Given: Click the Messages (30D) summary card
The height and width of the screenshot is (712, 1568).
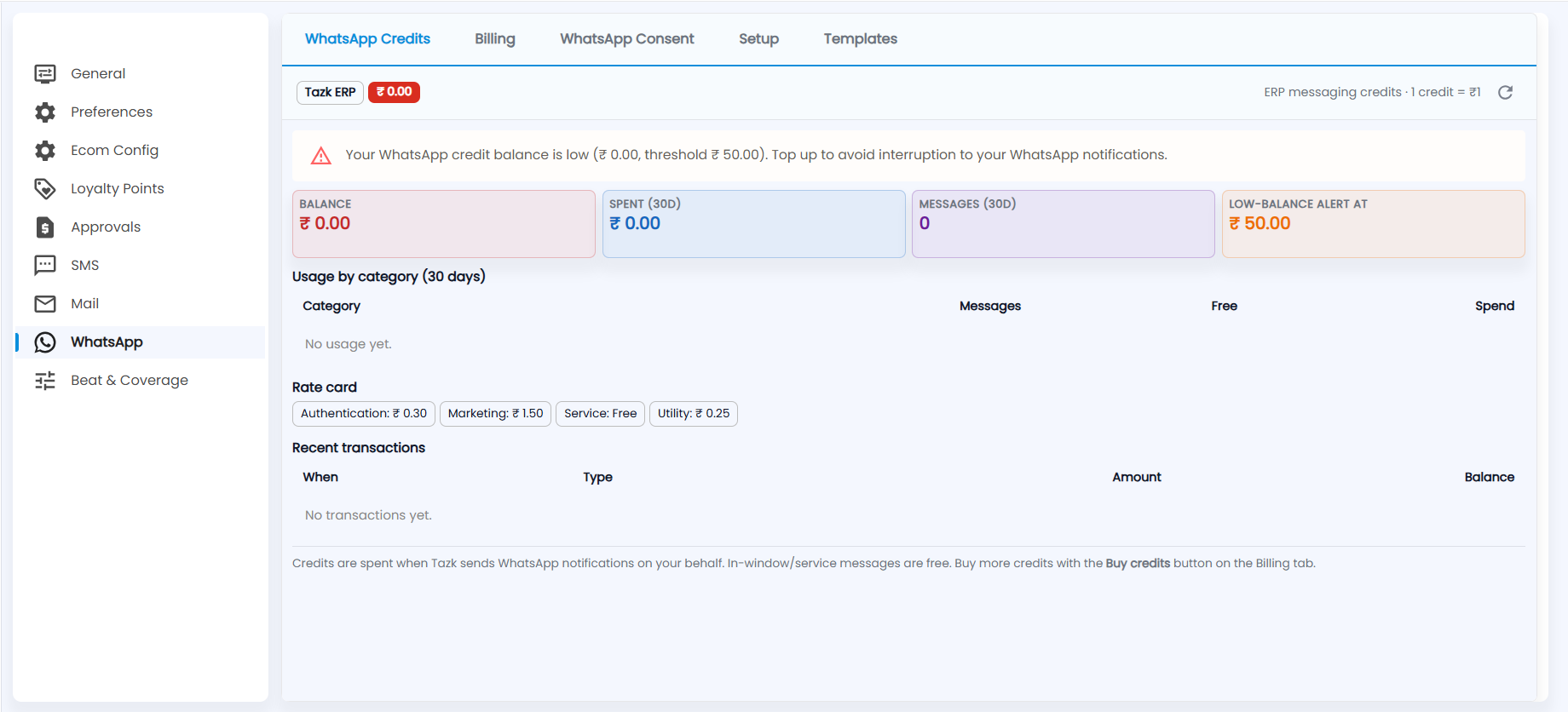Looking at the screenshot, I should (1064, 224).
